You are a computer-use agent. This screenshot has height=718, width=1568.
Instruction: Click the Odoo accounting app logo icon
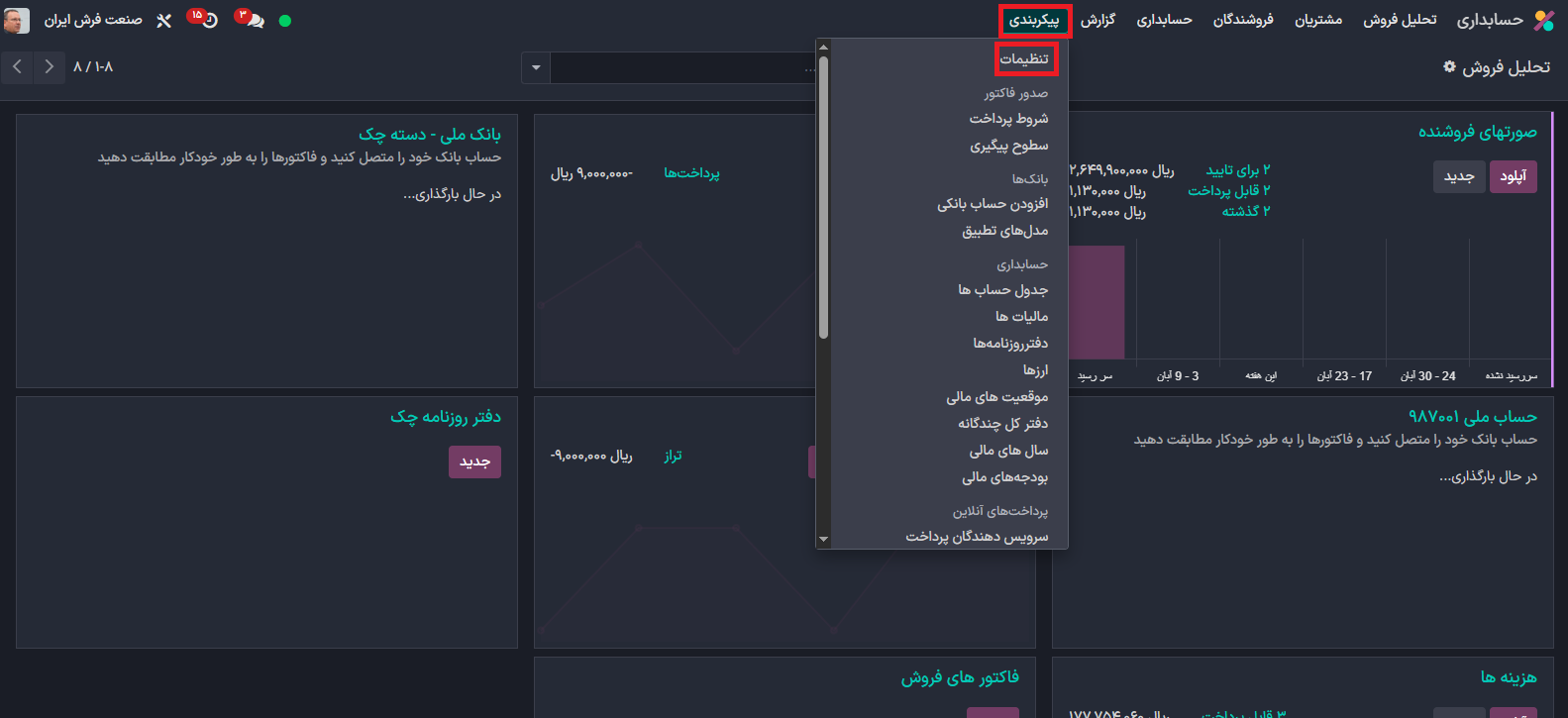(x=1543, y=20)
